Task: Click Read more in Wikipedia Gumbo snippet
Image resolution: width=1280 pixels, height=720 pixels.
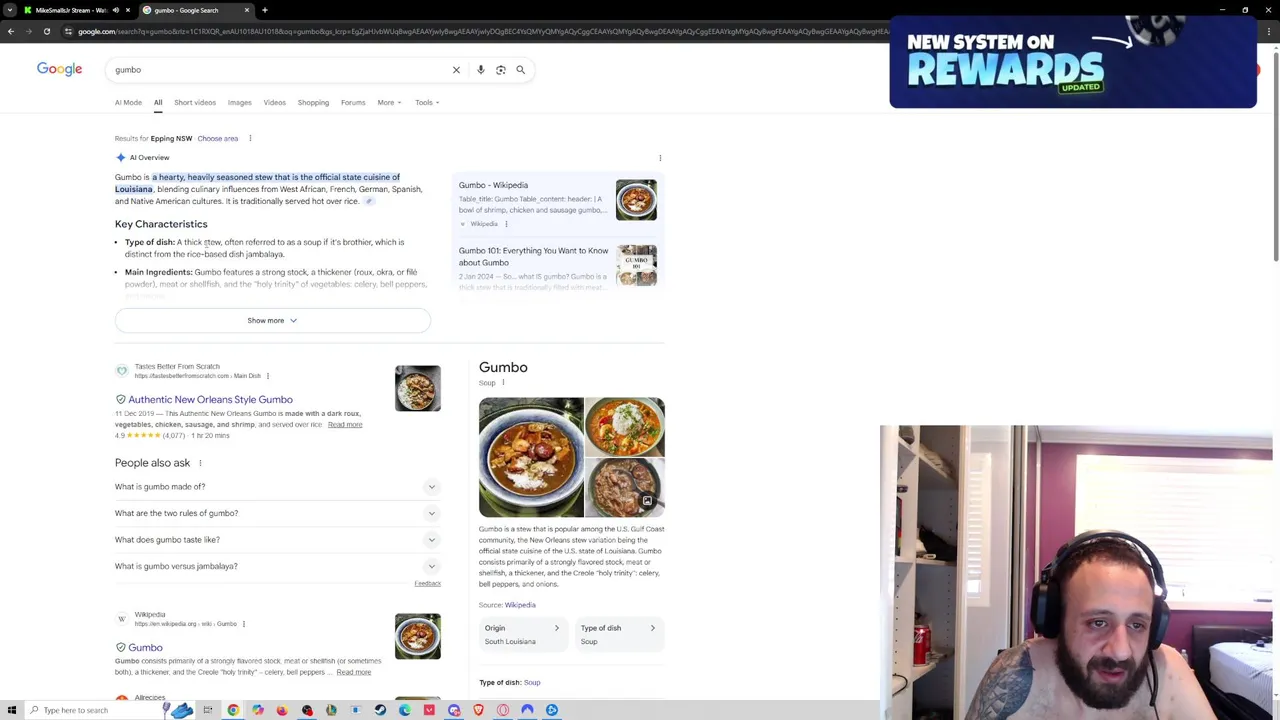Action: coord(354,672)
